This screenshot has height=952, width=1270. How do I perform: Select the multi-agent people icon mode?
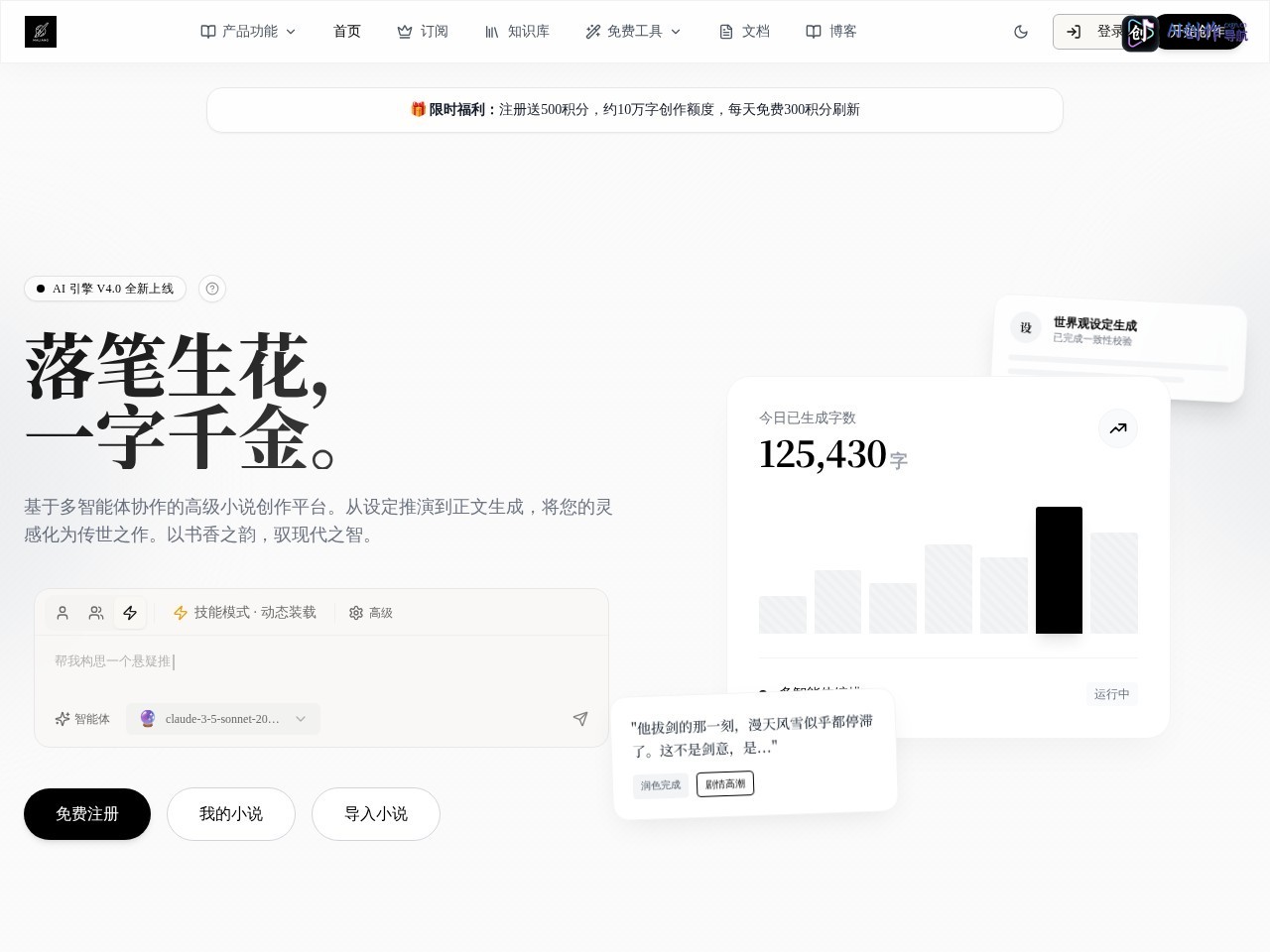(96, 613)
